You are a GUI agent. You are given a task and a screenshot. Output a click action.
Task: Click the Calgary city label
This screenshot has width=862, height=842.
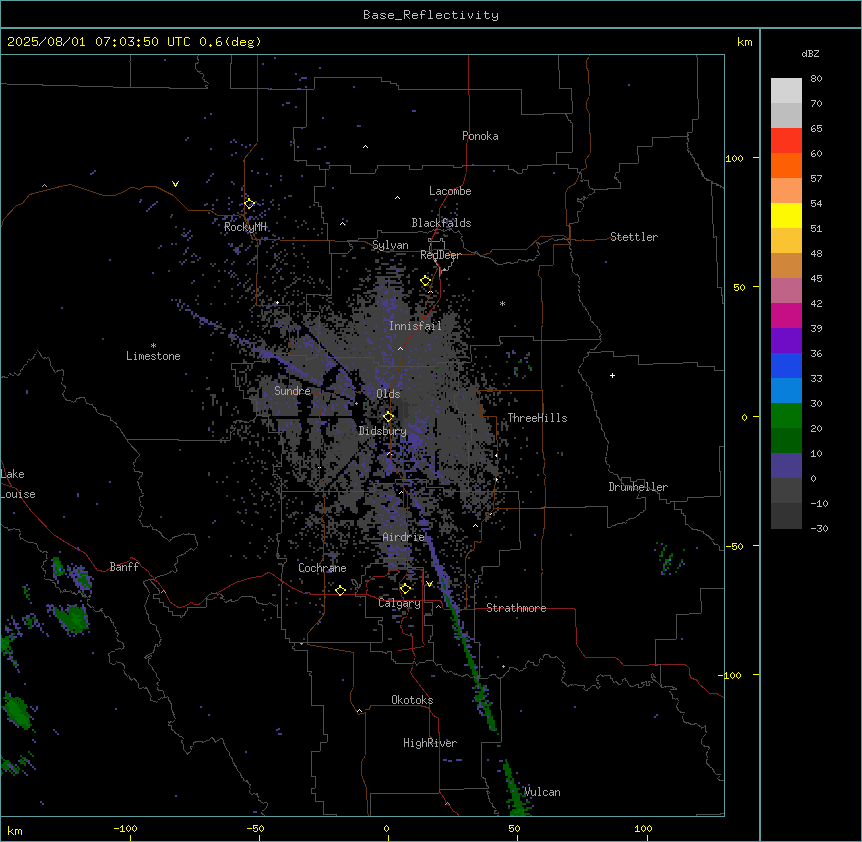399,603
